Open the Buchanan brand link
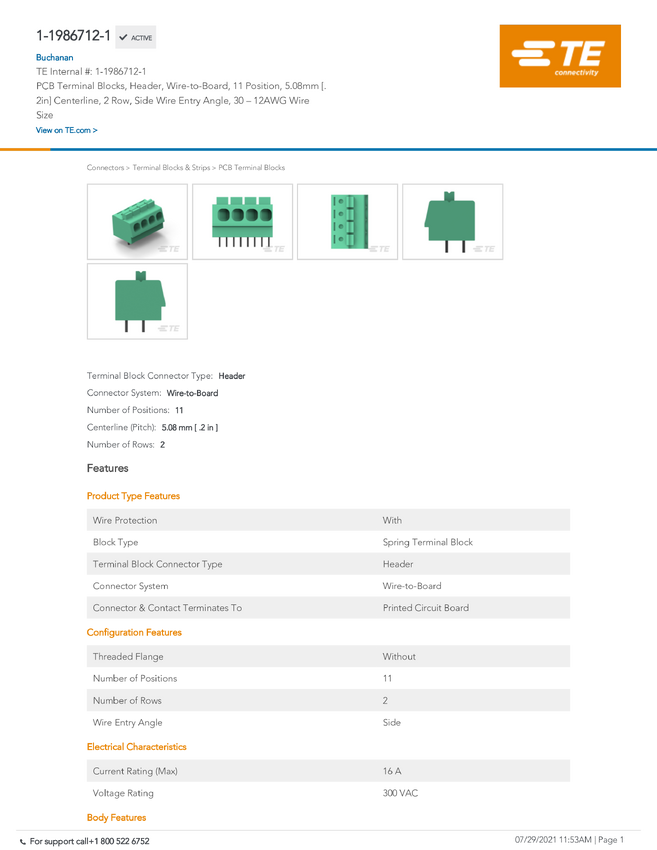The height and width of the screenshot is (850, 657). pyautogui.click(x=54, y=57)
